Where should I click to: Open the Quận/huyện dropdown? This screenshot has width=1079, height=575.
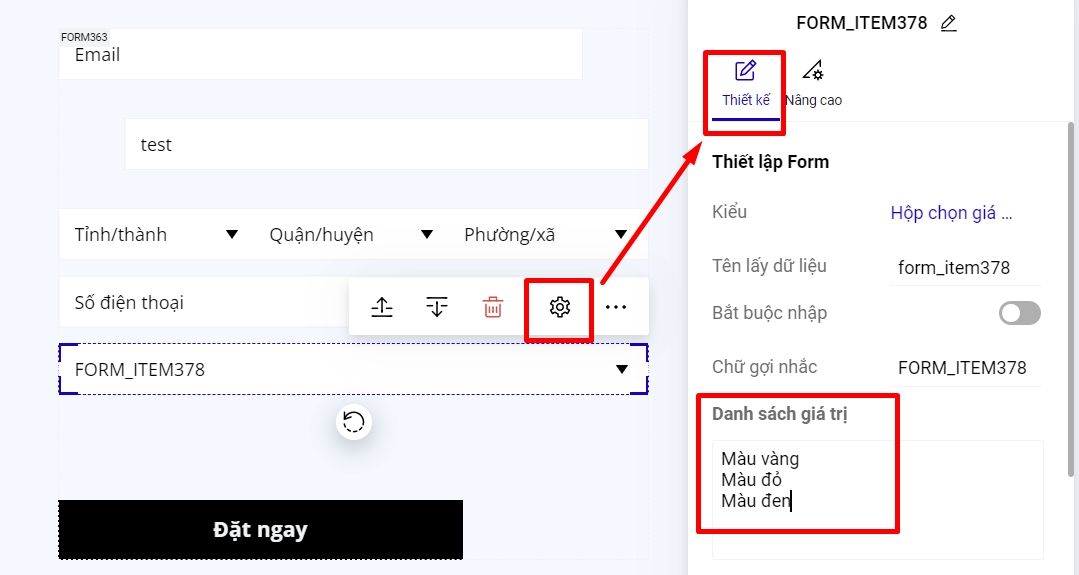pos(351,235)
